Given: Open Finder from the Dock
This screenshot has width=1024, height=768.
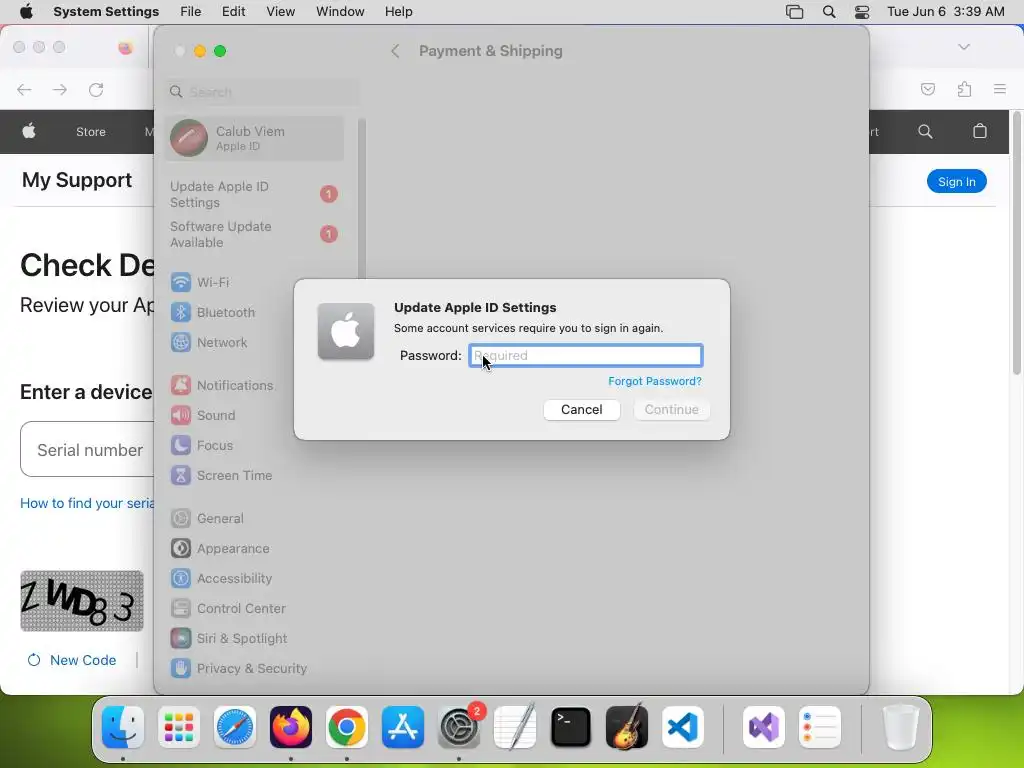Looking at the screenshot, I should tap(123, 727).
